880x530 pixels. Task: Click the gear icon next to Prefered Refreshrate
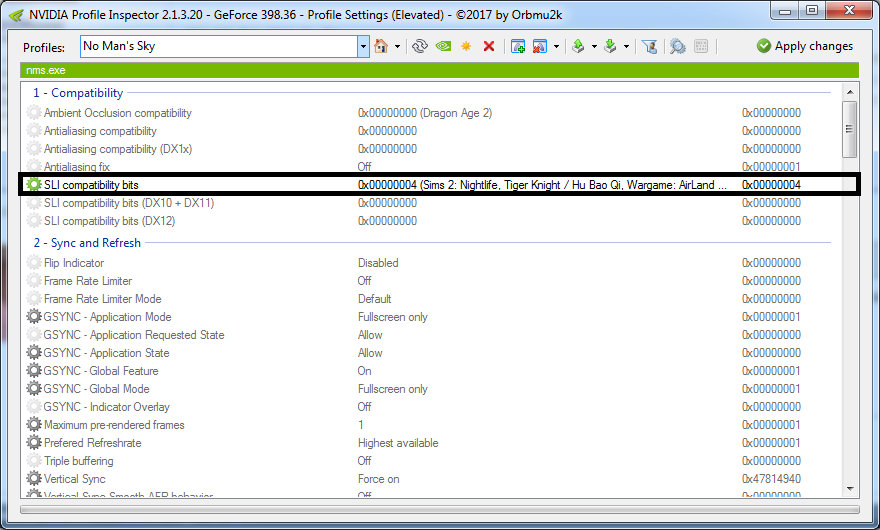coord(34,442)
